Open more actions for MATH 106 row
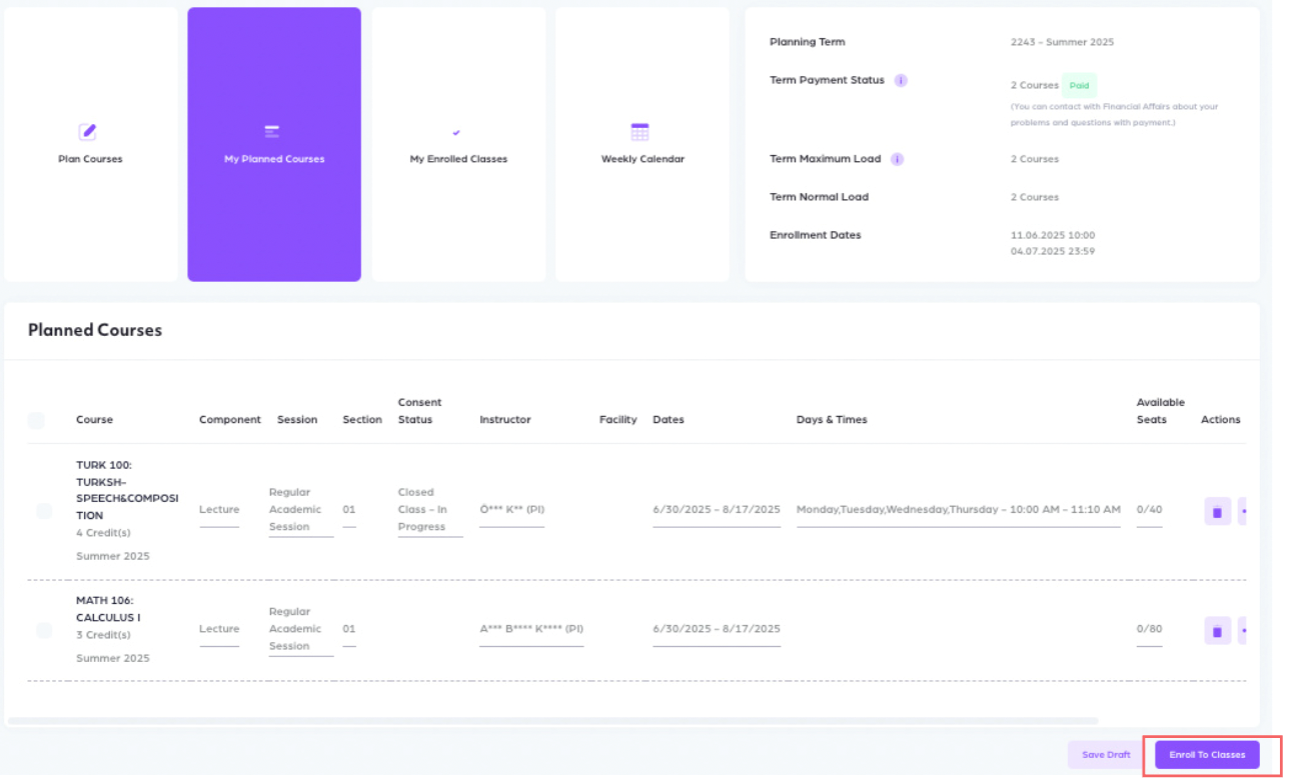This screenshot has width=1292, height=784. (x=1243, y=631)
